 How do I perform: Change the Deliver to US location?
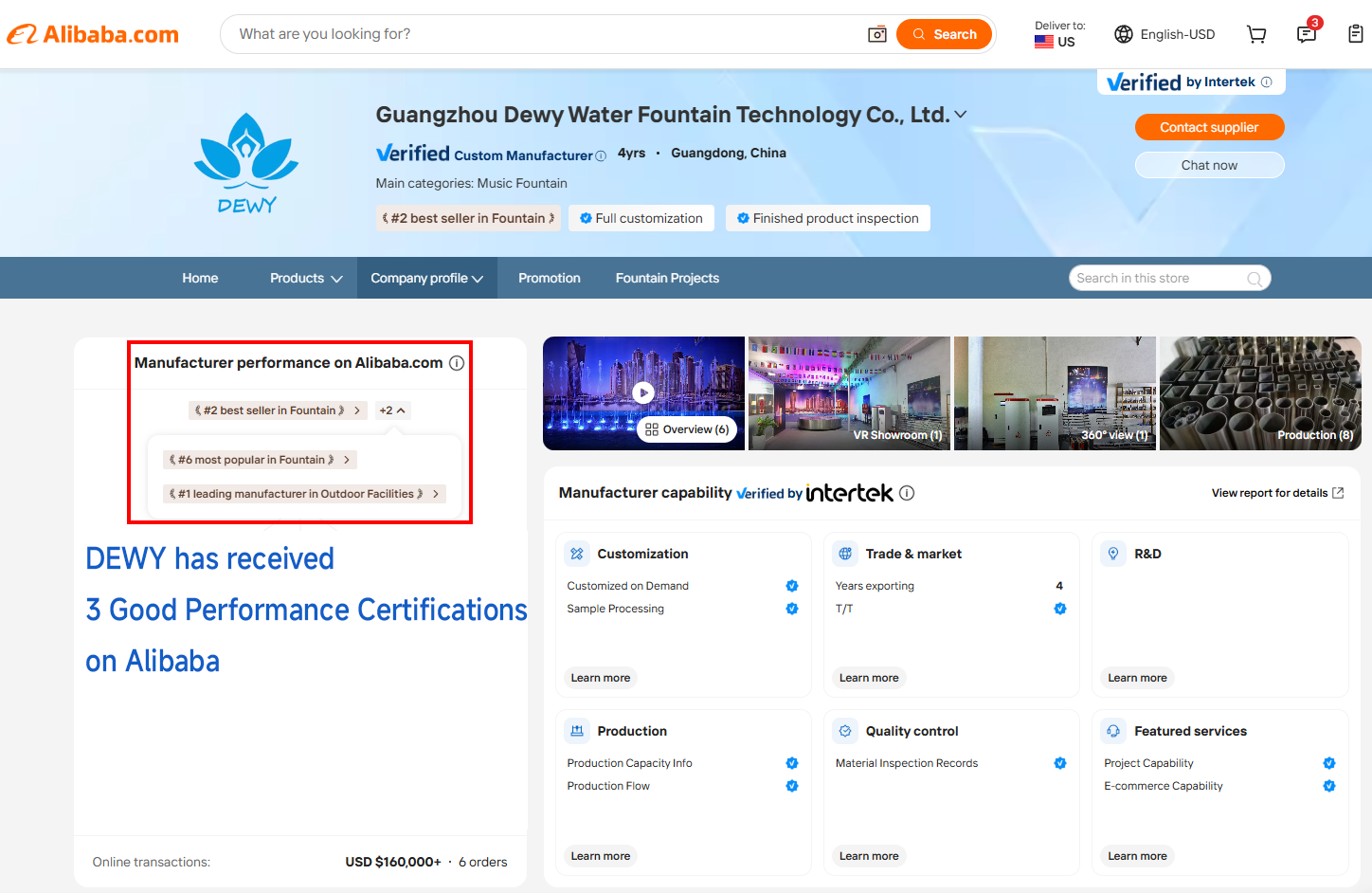[x=1059, y=34]
